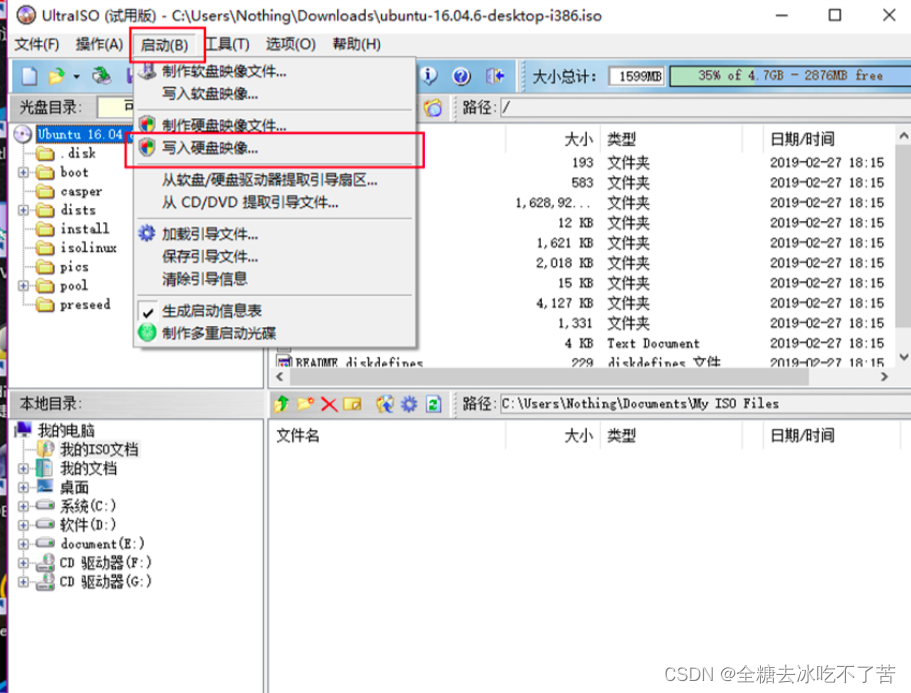Click the vertical scrollbar down arrow in disc list

[903, 357]
